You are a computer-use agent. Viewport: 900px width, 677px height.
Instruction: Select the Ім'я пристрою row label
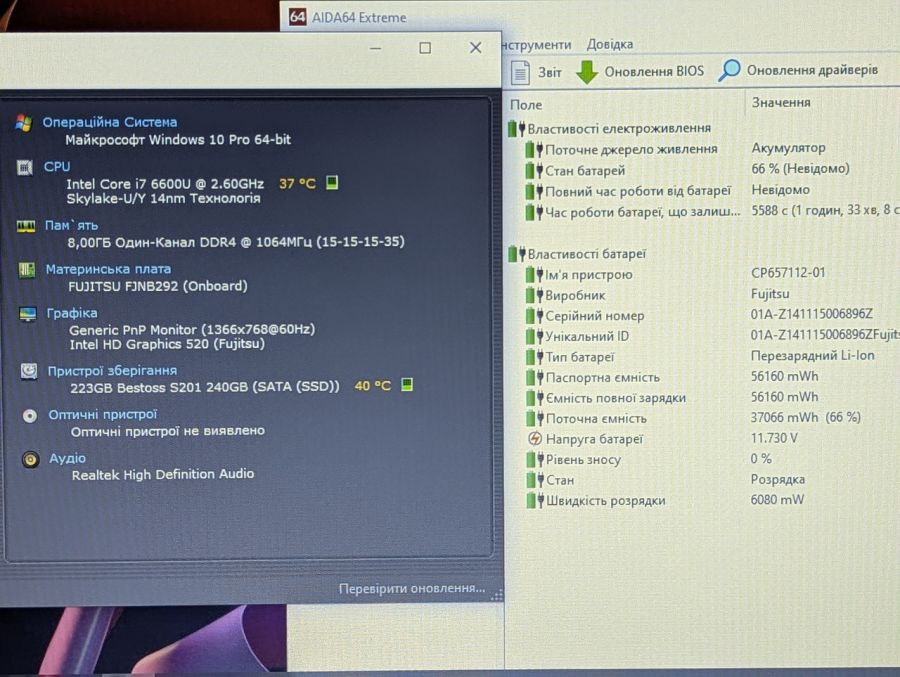[x=588, y=274]
